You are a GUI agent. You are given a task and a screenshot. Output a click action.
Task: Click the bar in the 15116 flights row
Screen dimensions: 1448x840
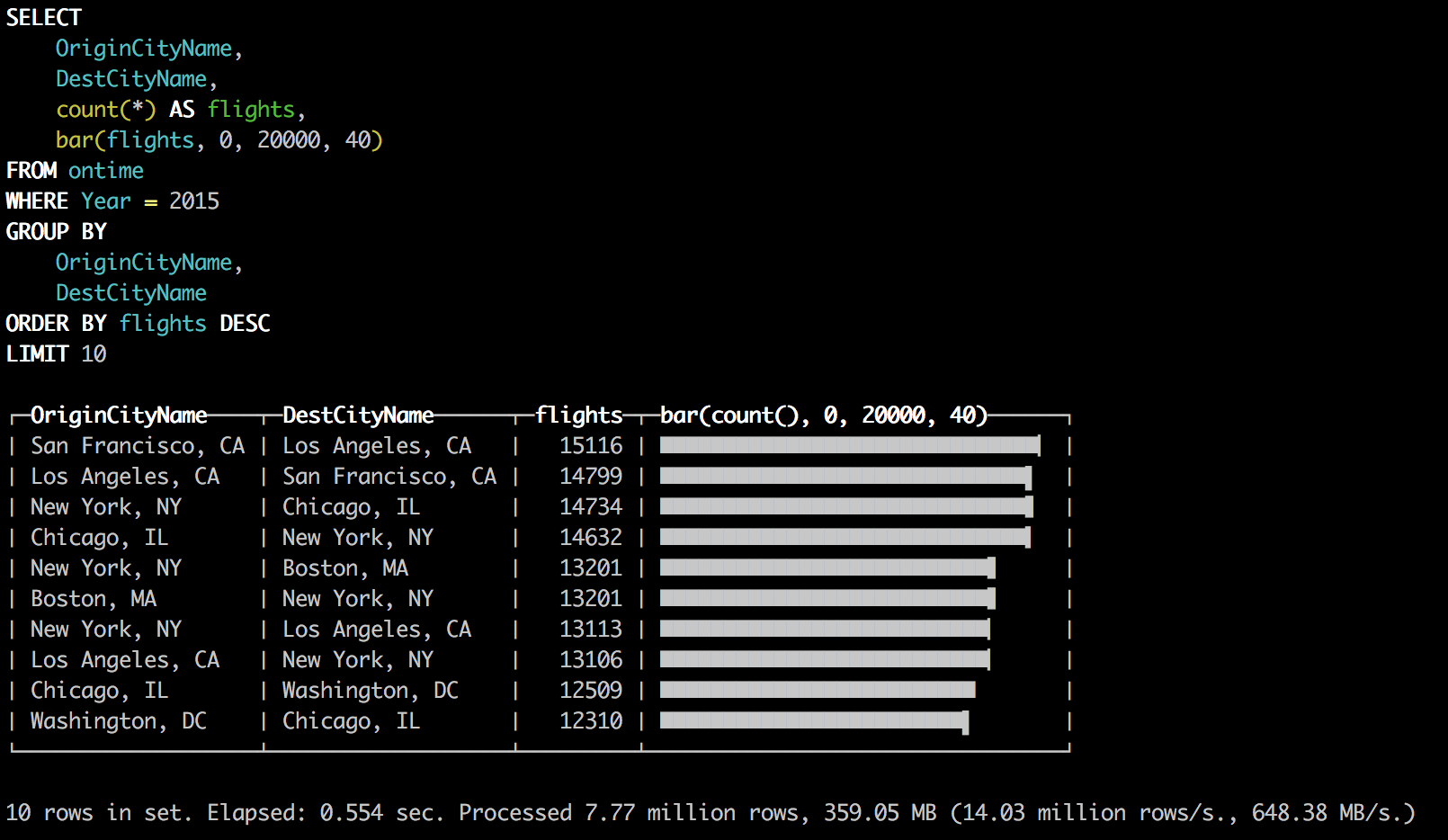tap(849, 446)
